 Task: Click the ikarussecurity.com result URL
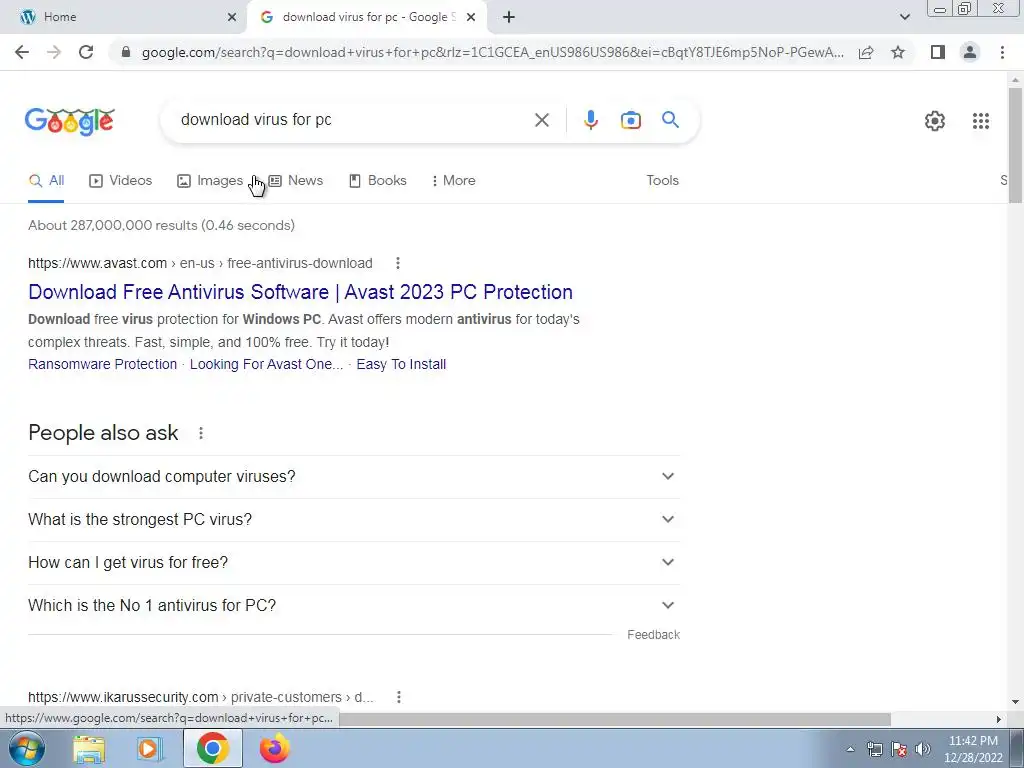point(200,697)
